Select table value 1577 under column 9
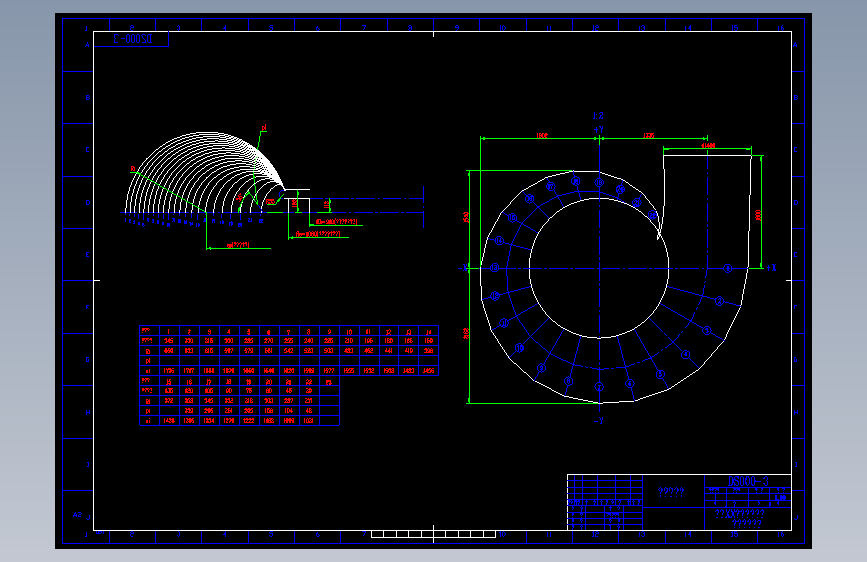 [329, 371]
